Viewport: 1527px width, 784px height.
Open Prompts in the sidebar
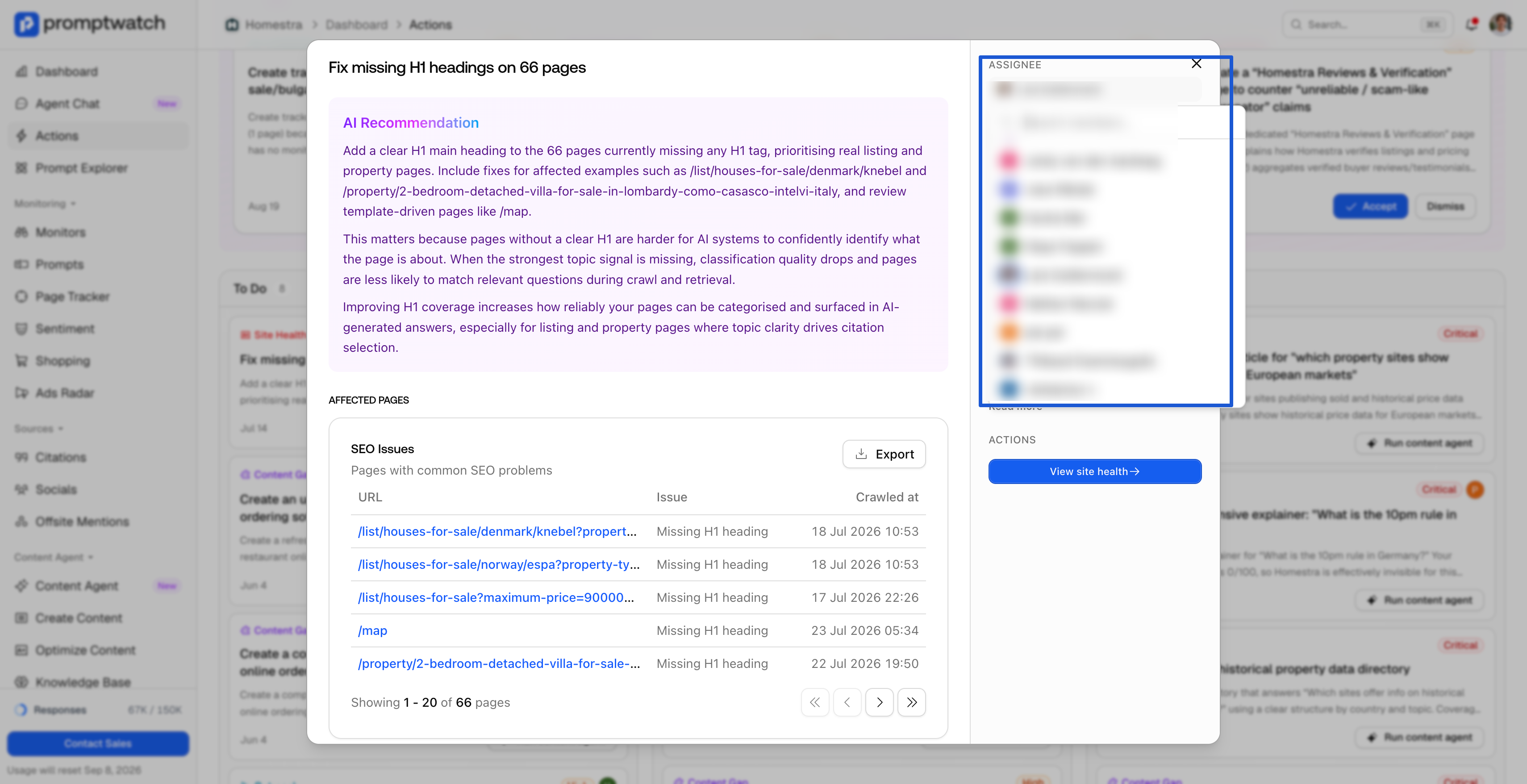[x=98, y=264]
